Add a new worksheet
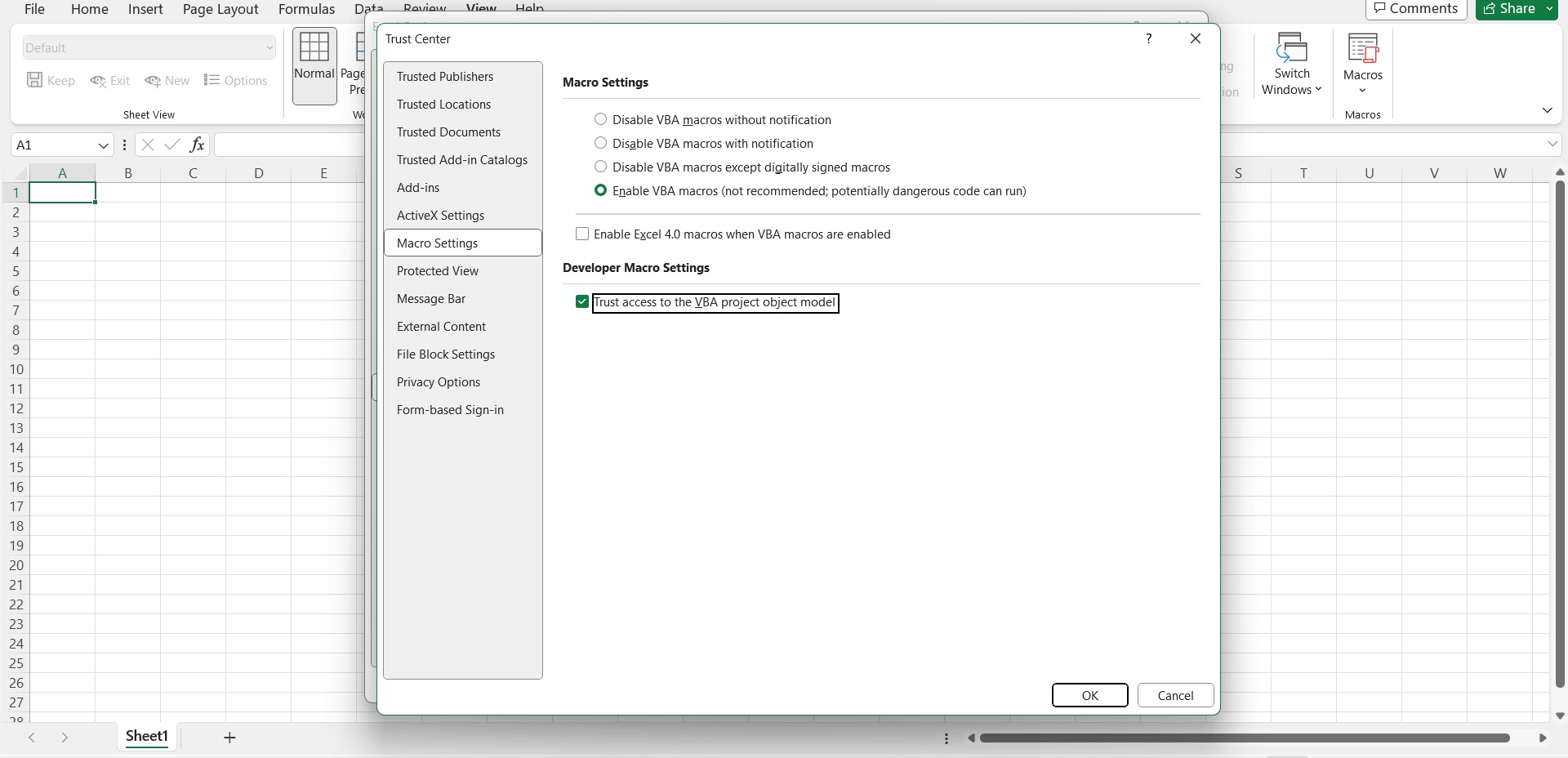Screen dimensions: 1568x758 (x=229, y=738)
